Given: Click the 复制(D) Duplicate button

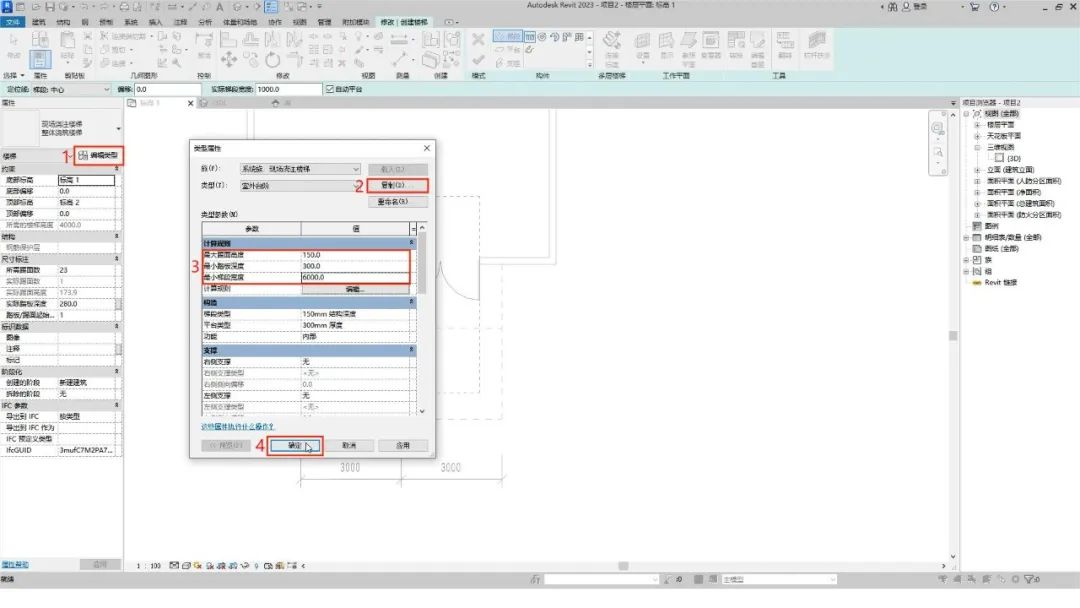Looking at the screenshot, I should (x=397, y=185).
